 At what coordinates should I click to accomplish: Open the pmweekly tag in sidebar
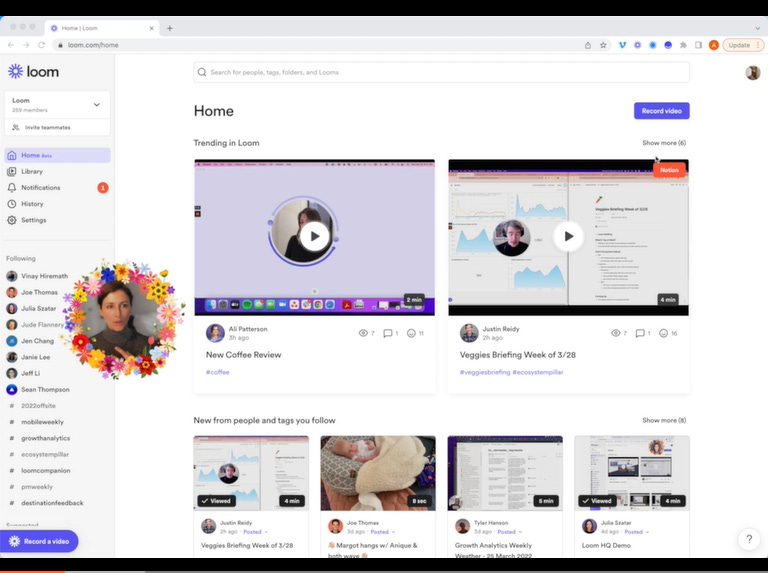37,487
